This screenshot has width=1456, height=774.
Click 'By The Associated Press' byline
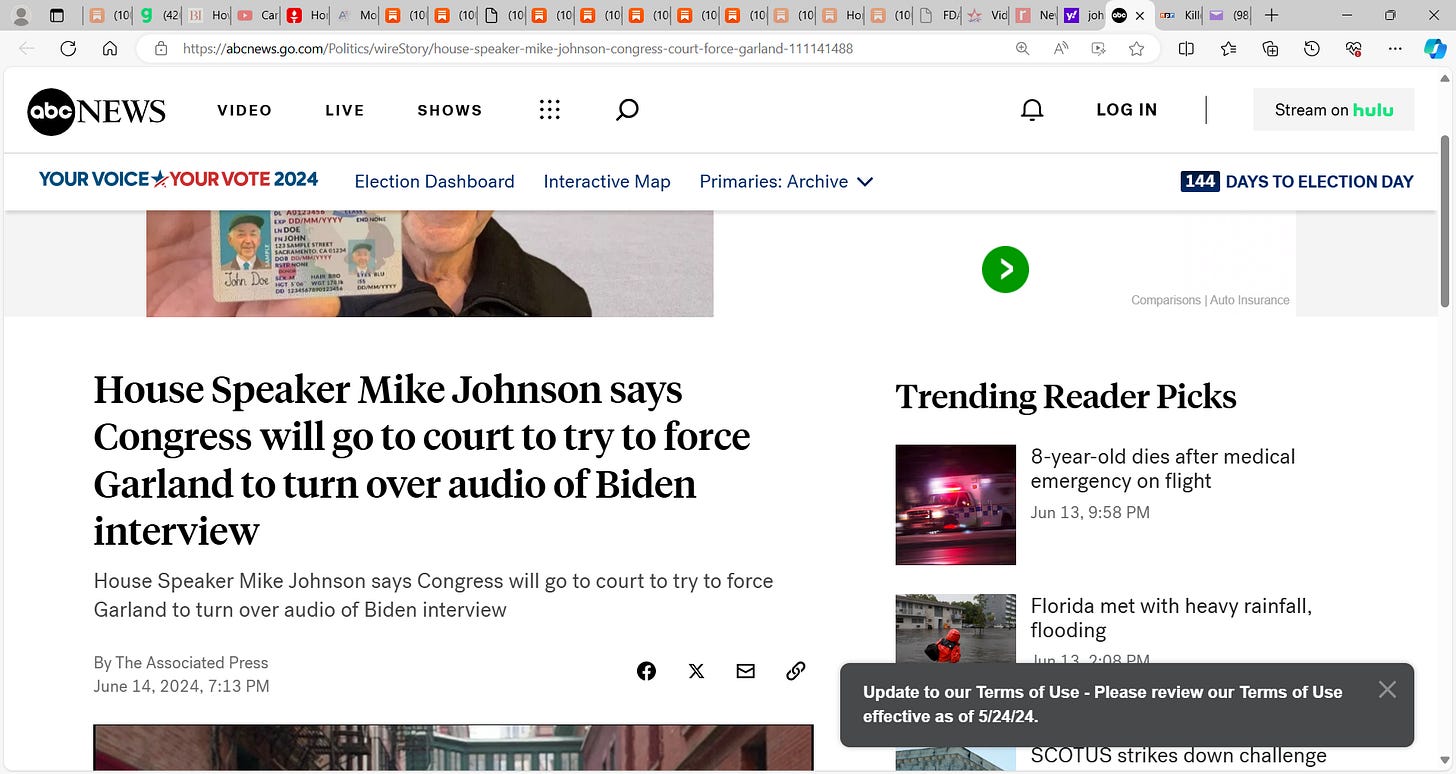coord(181,662)
